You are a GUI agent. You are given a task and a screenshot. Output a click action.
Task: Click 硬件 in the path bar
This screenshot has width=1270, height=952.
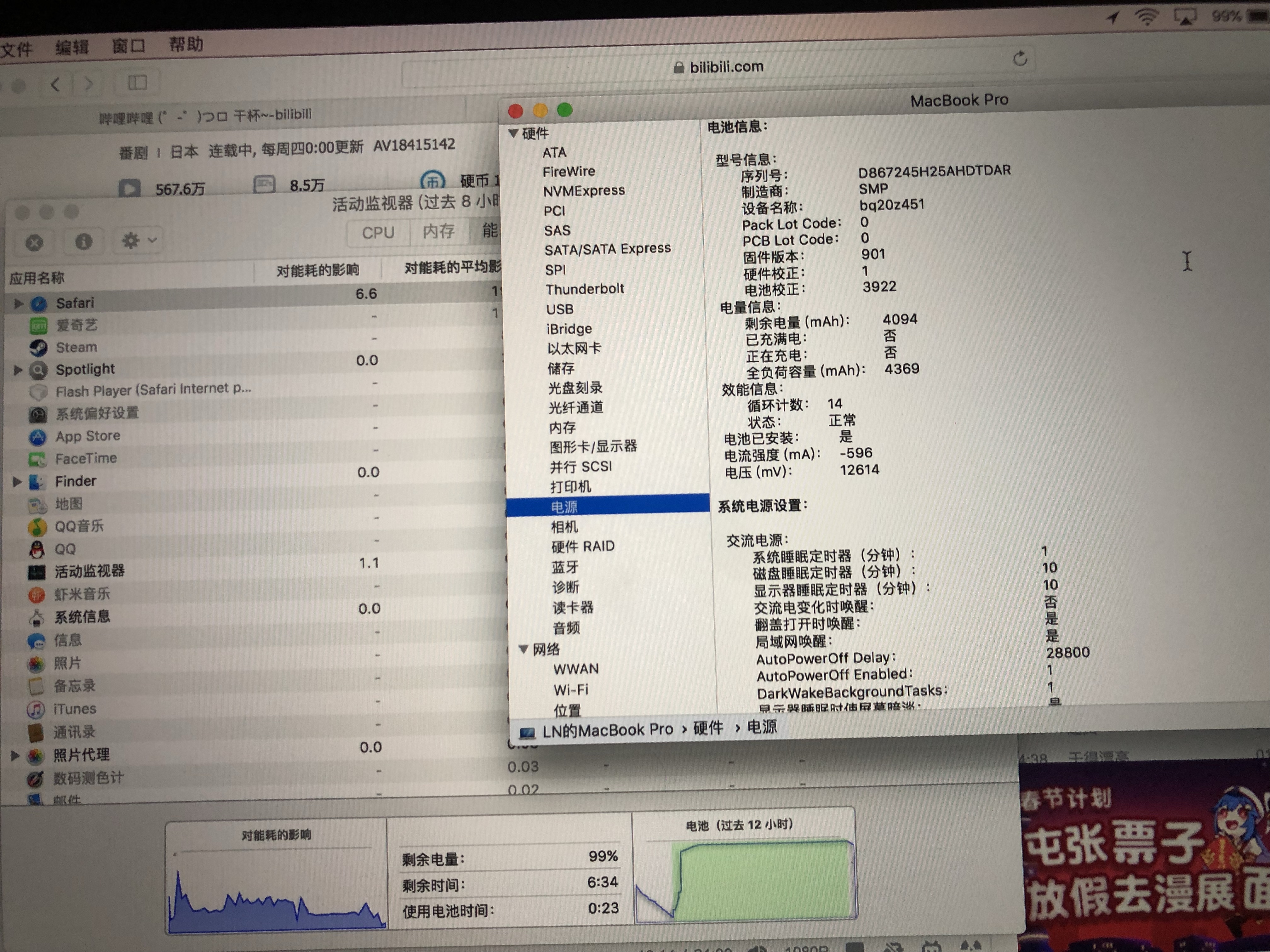[x=707, y=728]
